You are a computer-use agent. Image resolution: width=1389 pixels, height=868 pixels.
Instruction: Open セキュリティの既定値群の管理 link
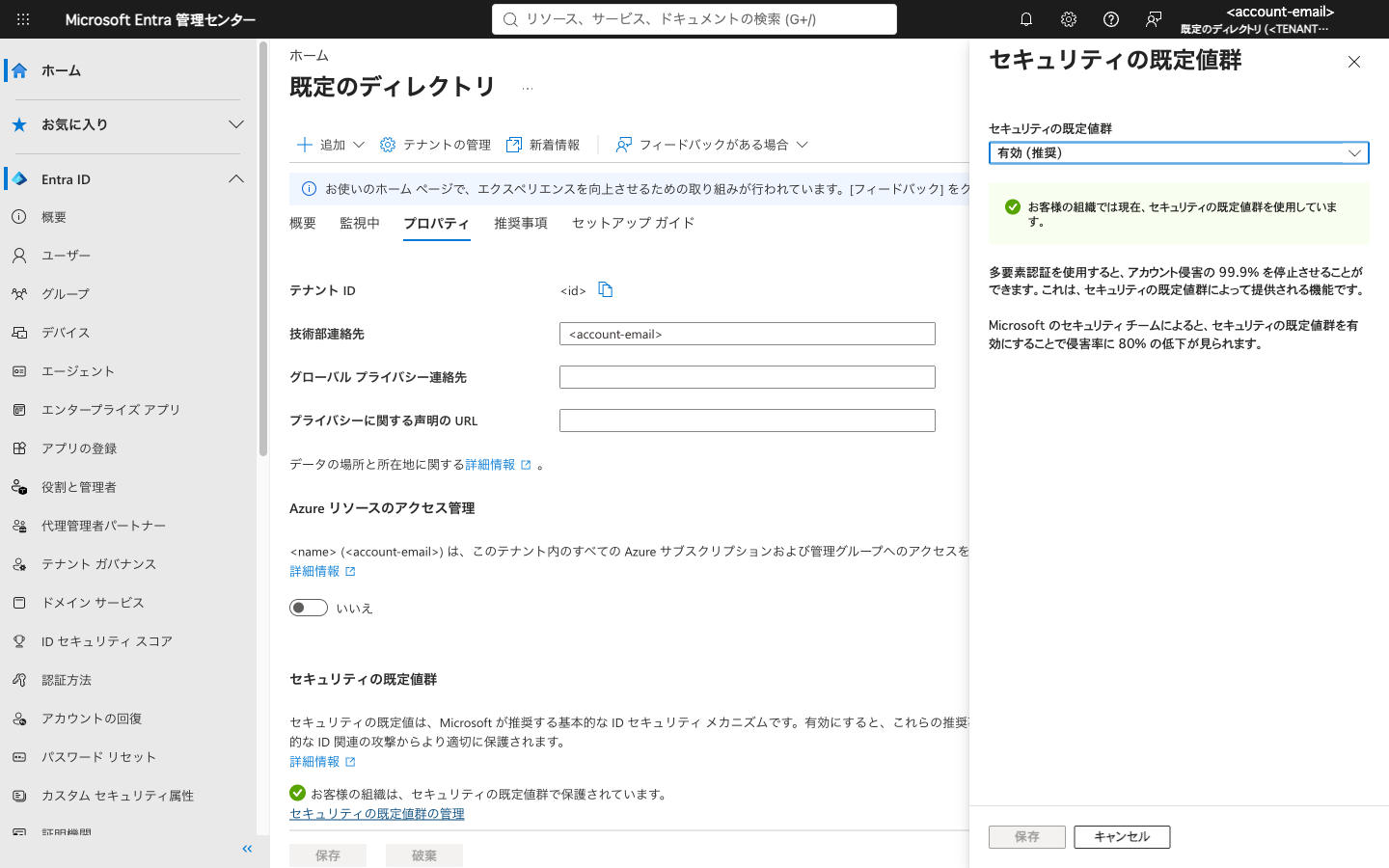[377, 814]
